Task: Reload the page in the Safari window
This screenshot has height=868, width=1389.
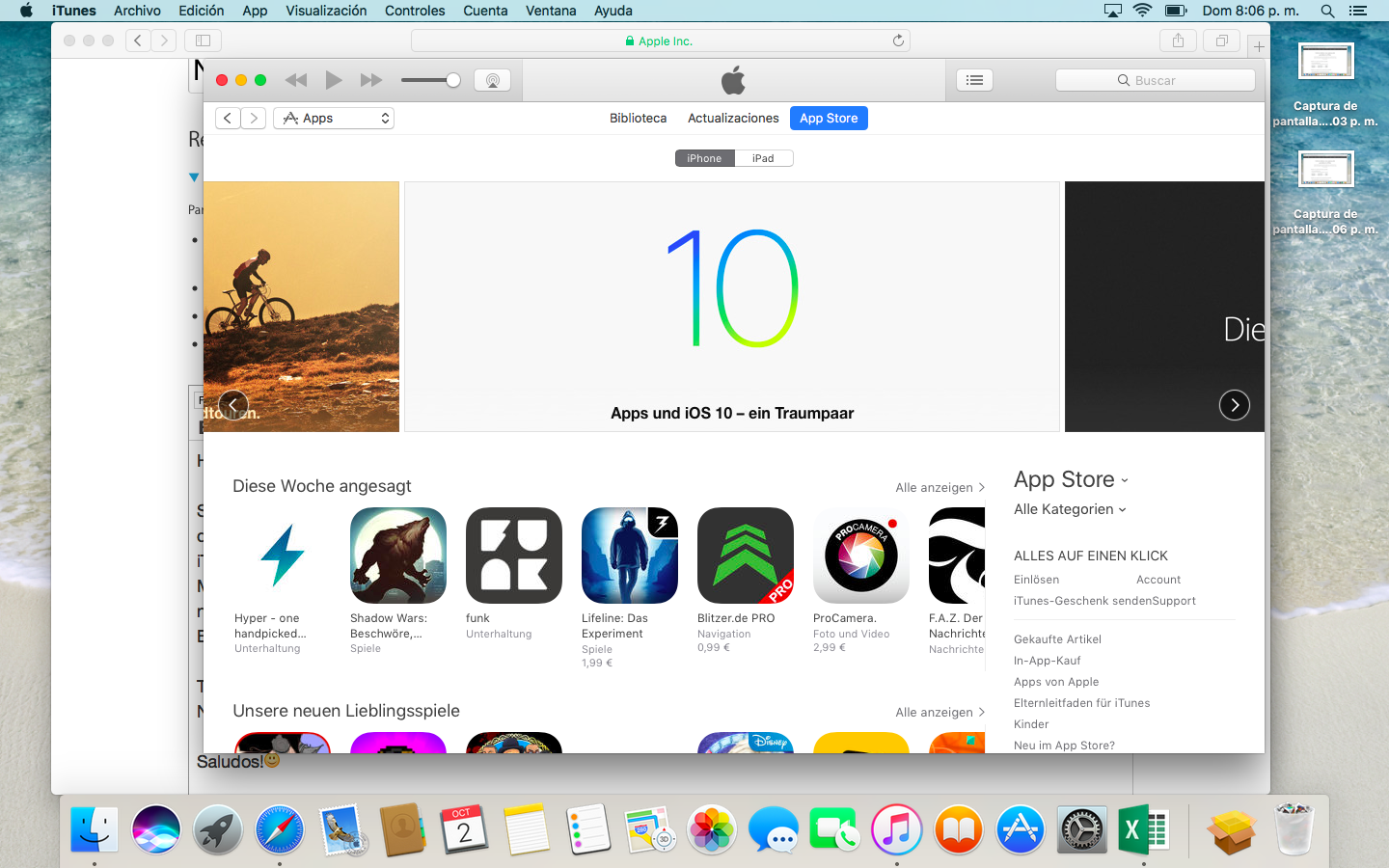Action: [898, 41]
